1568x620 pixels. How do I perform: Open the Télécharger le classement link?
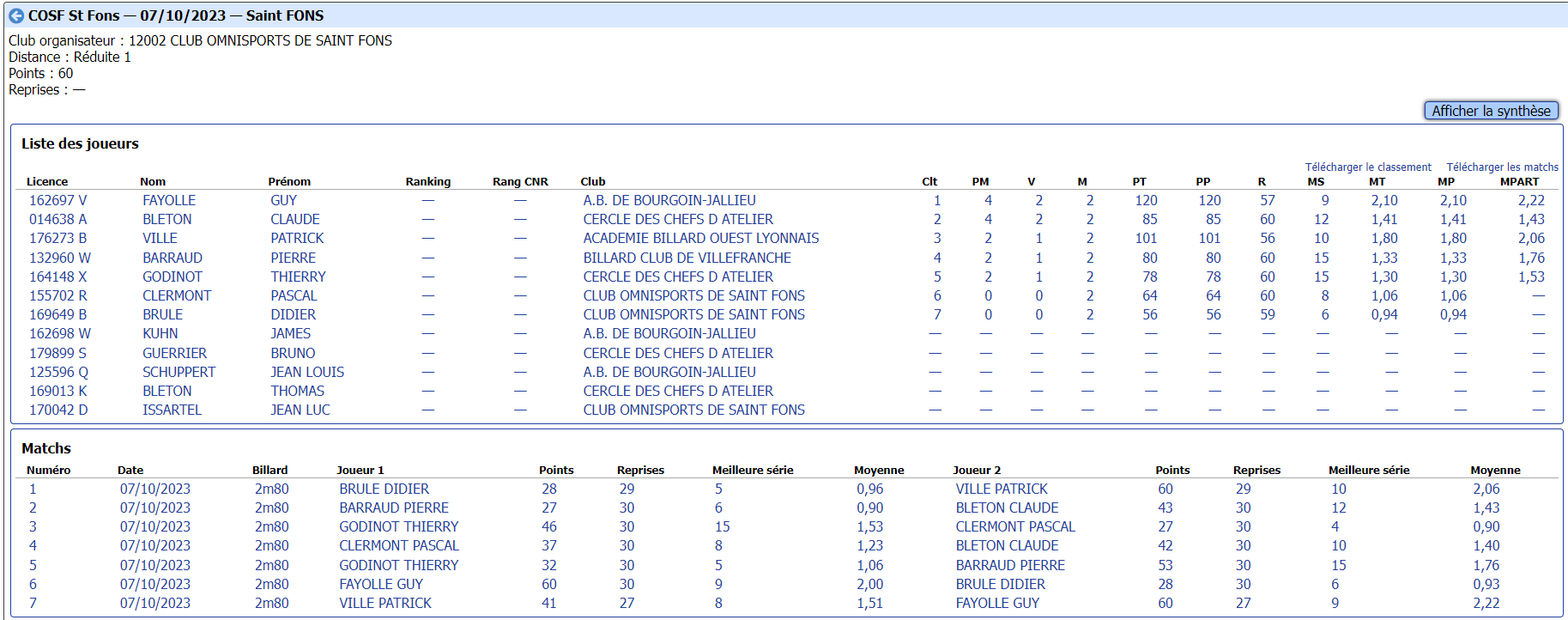coord(1368,167)
